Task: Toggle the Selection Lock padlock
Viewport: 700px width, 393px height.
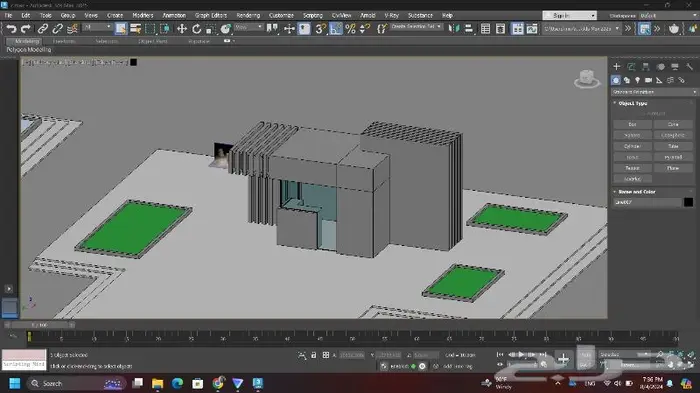Action: 313,355
